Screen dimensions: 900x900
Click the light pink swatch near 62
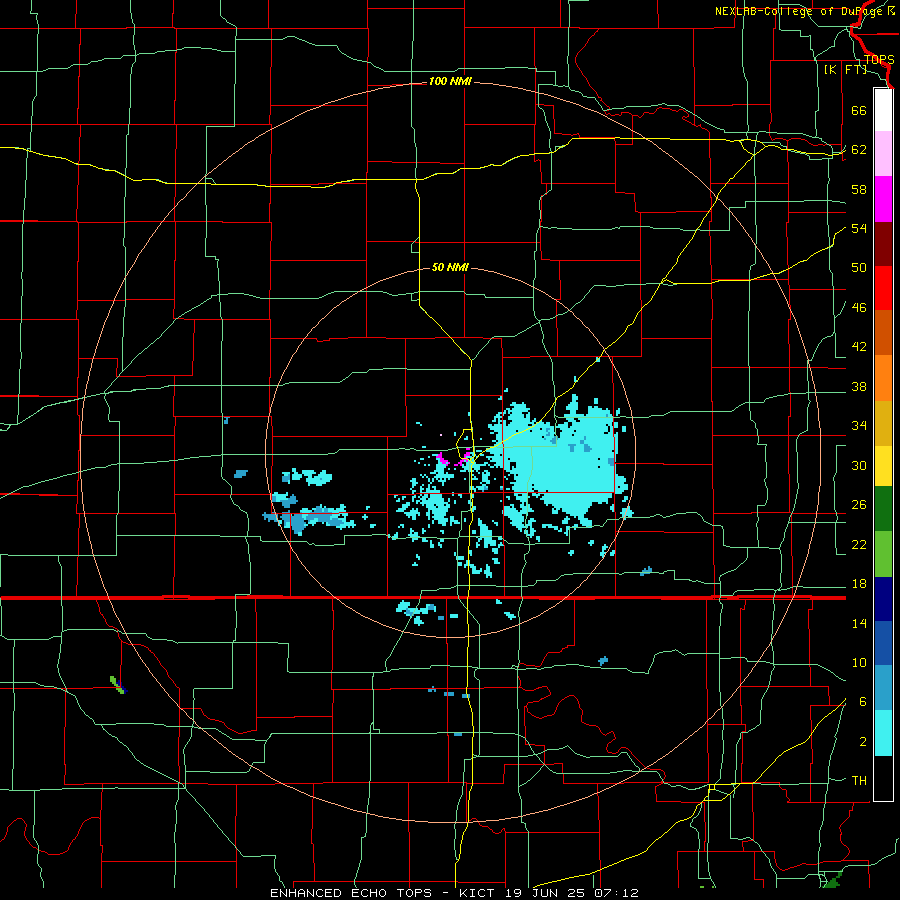883,154
